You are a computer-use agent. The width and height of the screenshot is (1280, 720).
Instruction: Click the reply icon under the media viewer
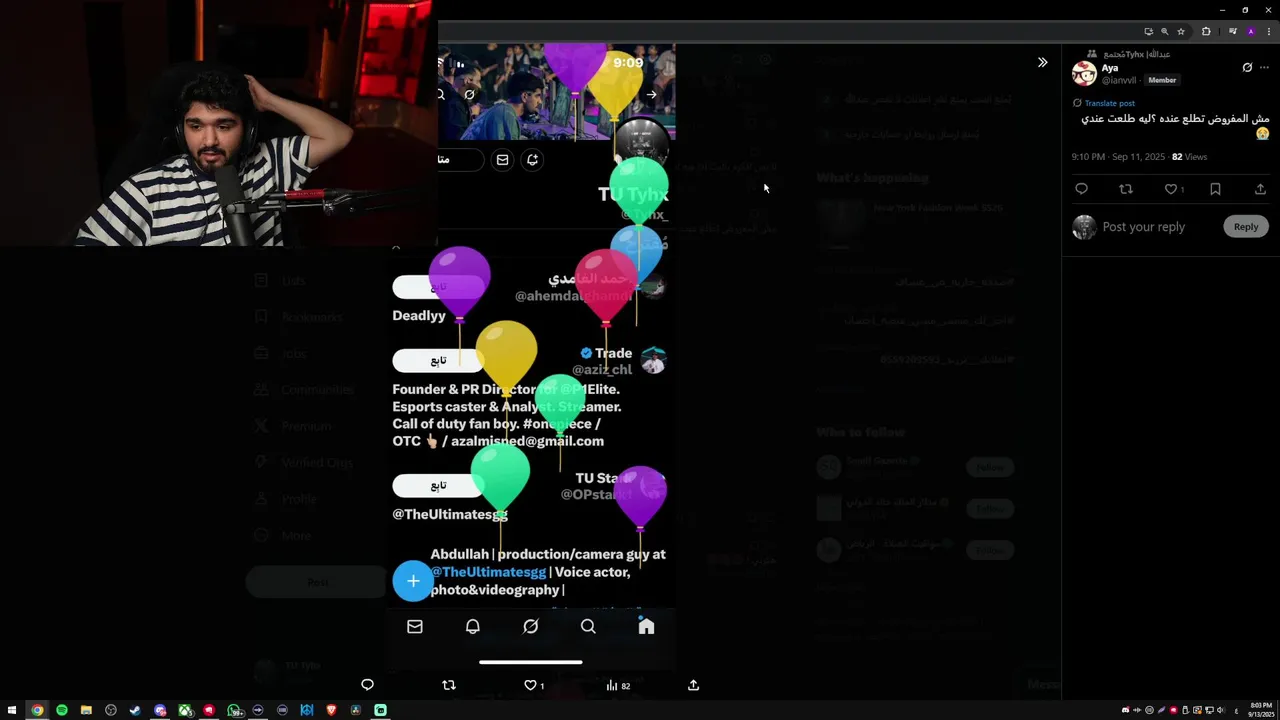pyautogui.click(x=367, y=685)
